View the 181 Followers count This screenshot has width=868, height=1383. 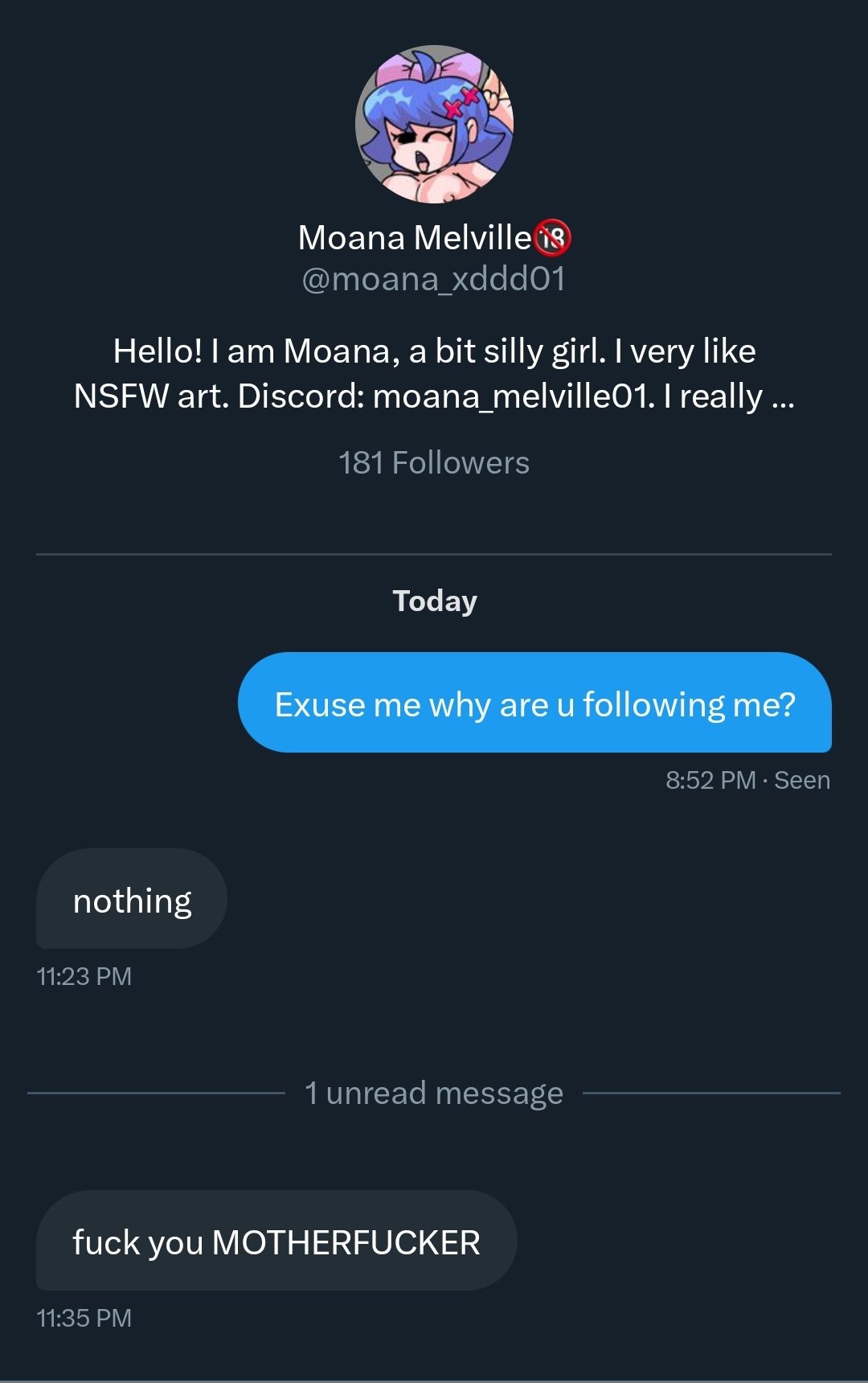click(x=434, y=463)
